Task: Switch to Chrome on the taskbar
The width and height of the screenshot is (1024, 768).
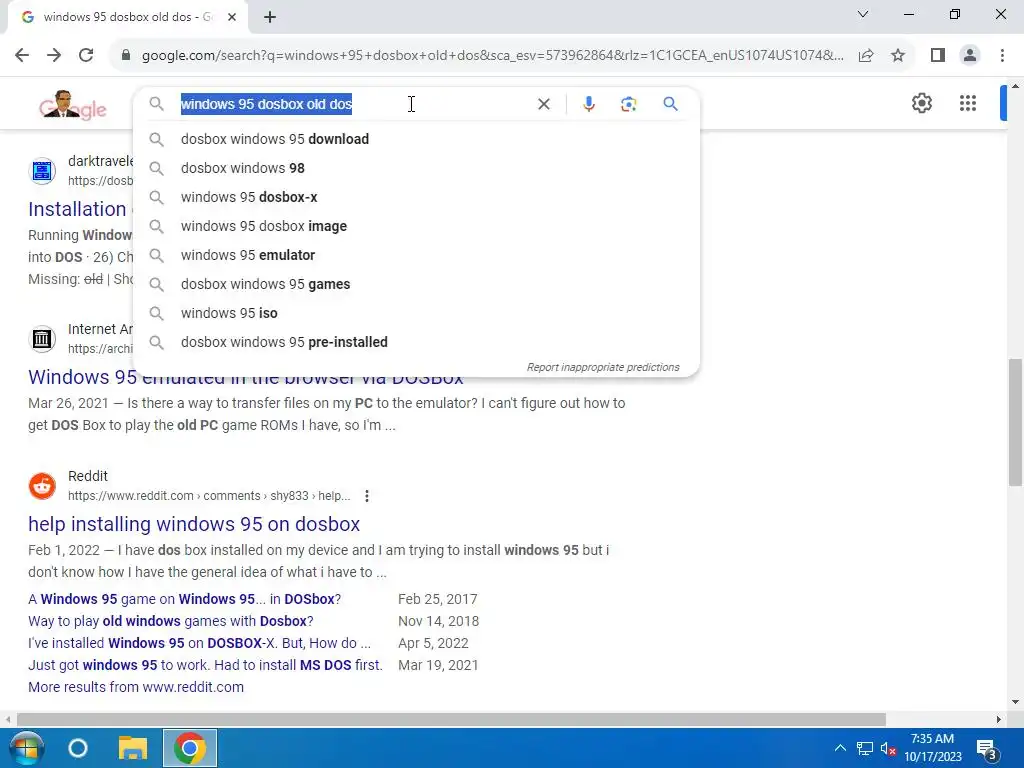Action: [x=189, y=748]
